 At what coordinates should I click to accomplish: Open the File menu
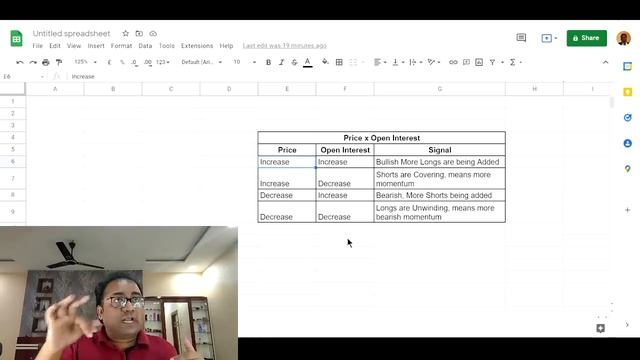click(38, 46)
